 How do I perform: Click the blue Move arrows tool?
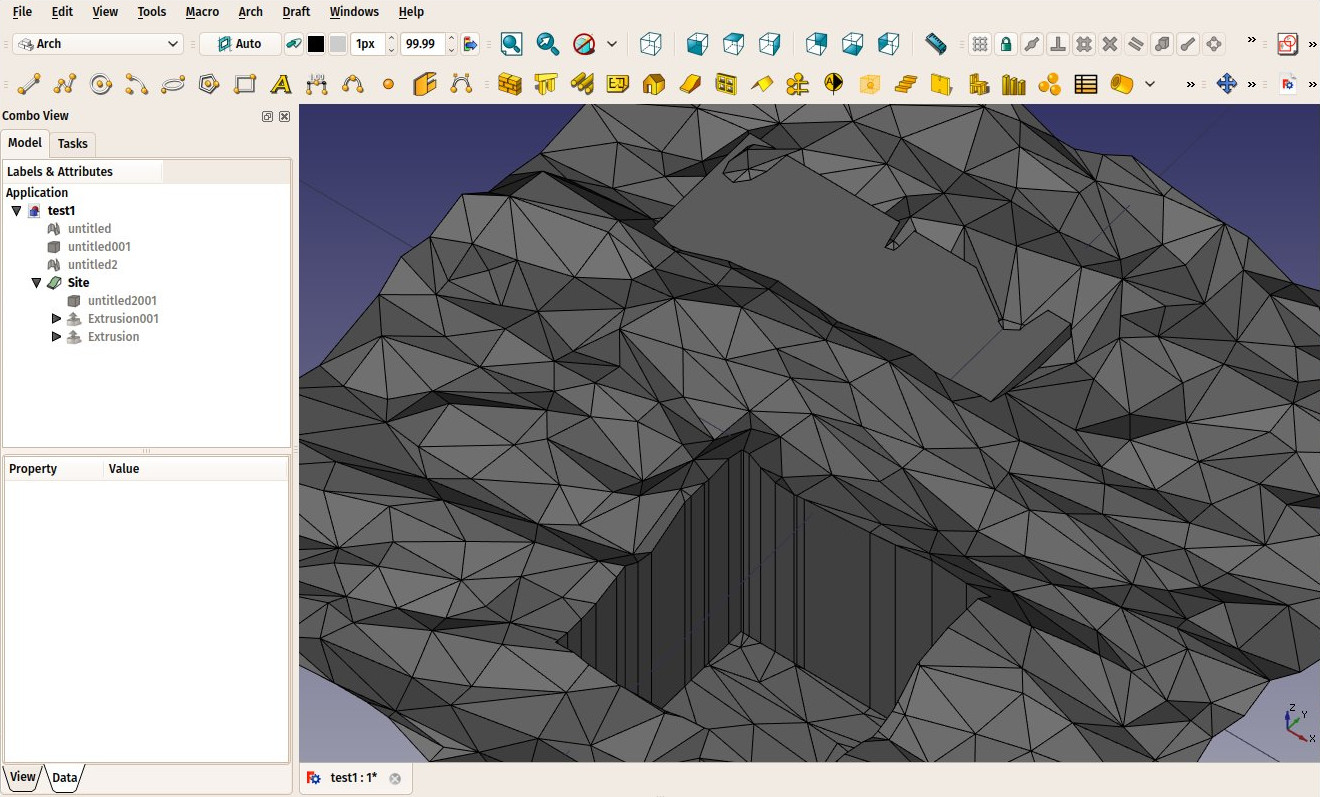tap(1227, 84)
